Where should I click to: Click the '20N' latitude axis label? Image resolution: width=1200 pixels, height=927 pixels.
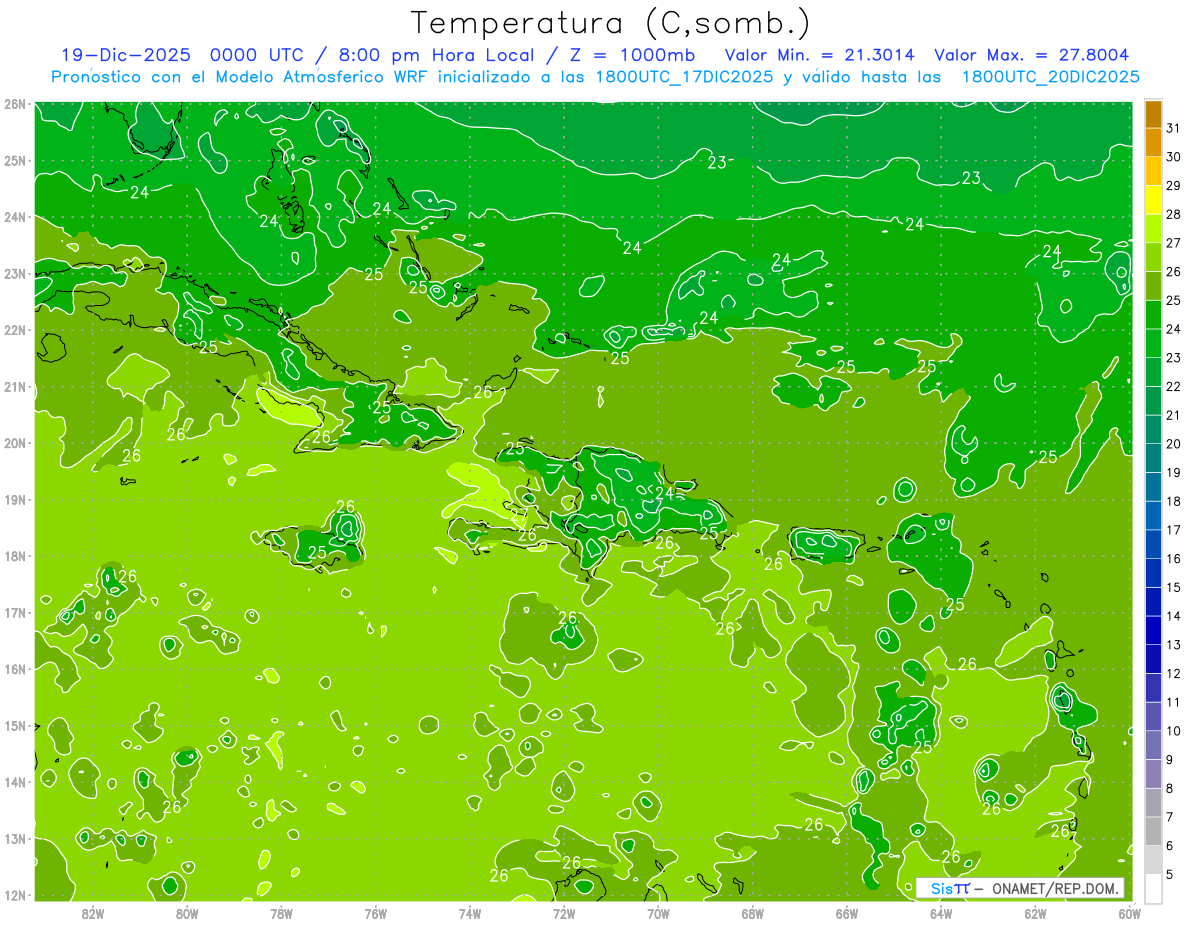(15, 443)
